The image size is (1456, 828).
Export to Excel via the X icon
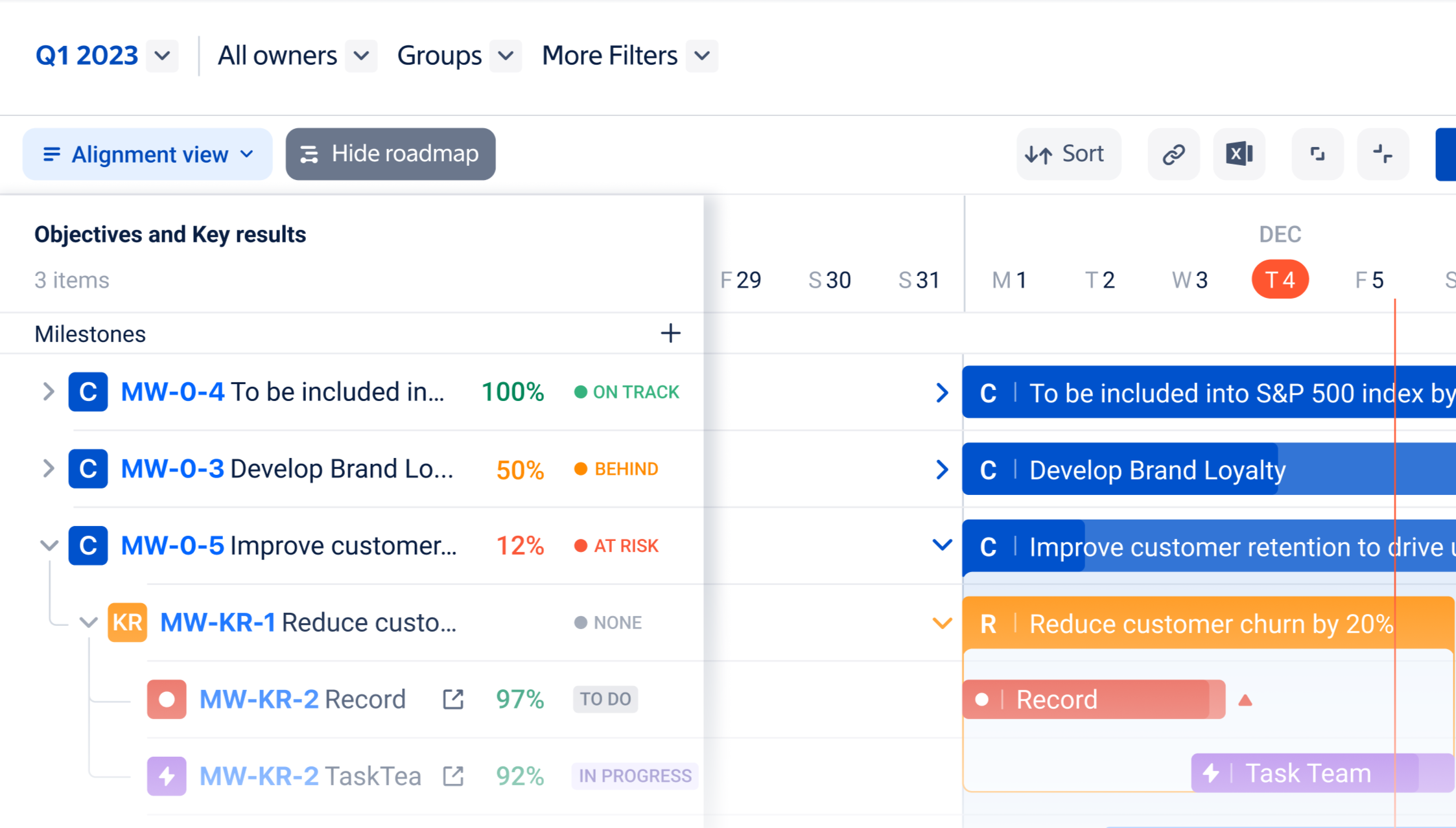pos(1239,154)
